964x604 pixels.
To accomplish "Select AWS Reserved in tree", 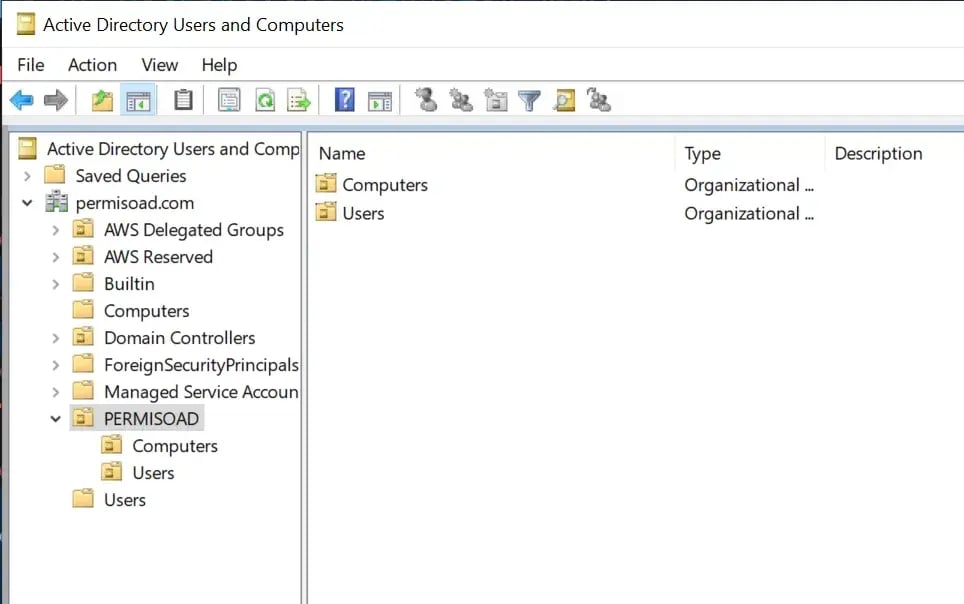I will tap(158, 257).
